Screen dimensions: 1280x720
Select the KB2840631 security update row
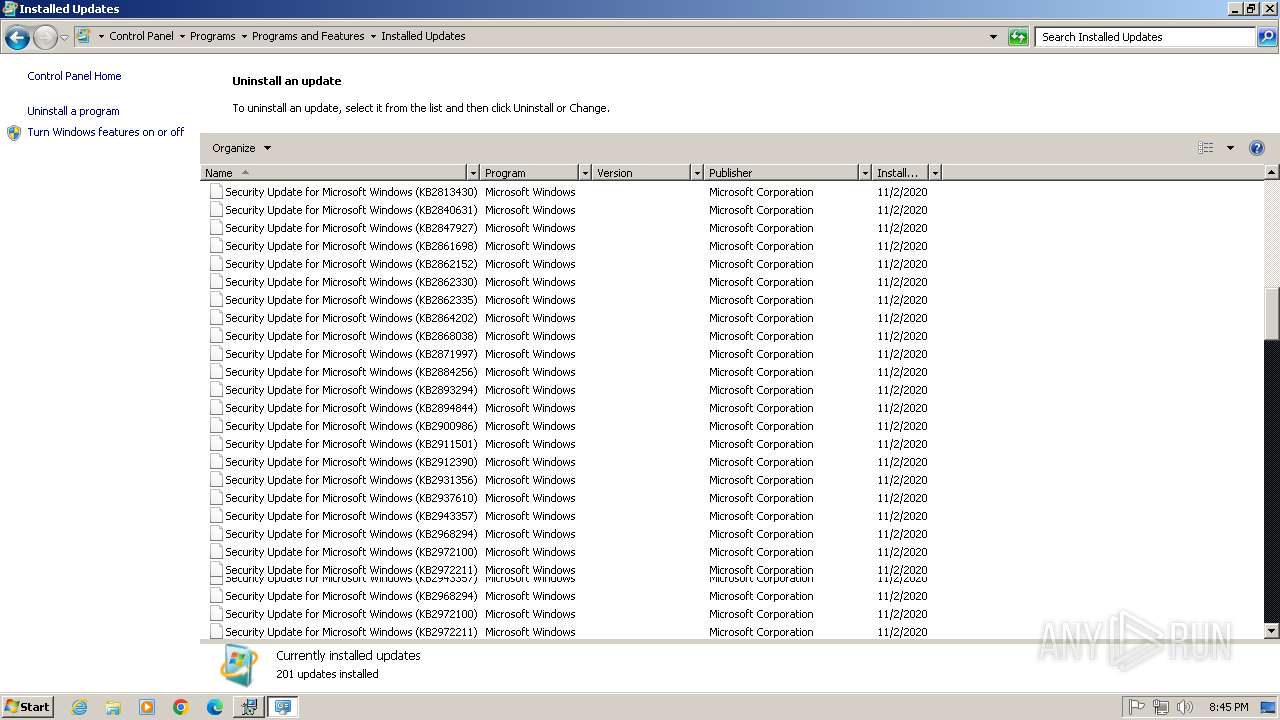(568, 210)
